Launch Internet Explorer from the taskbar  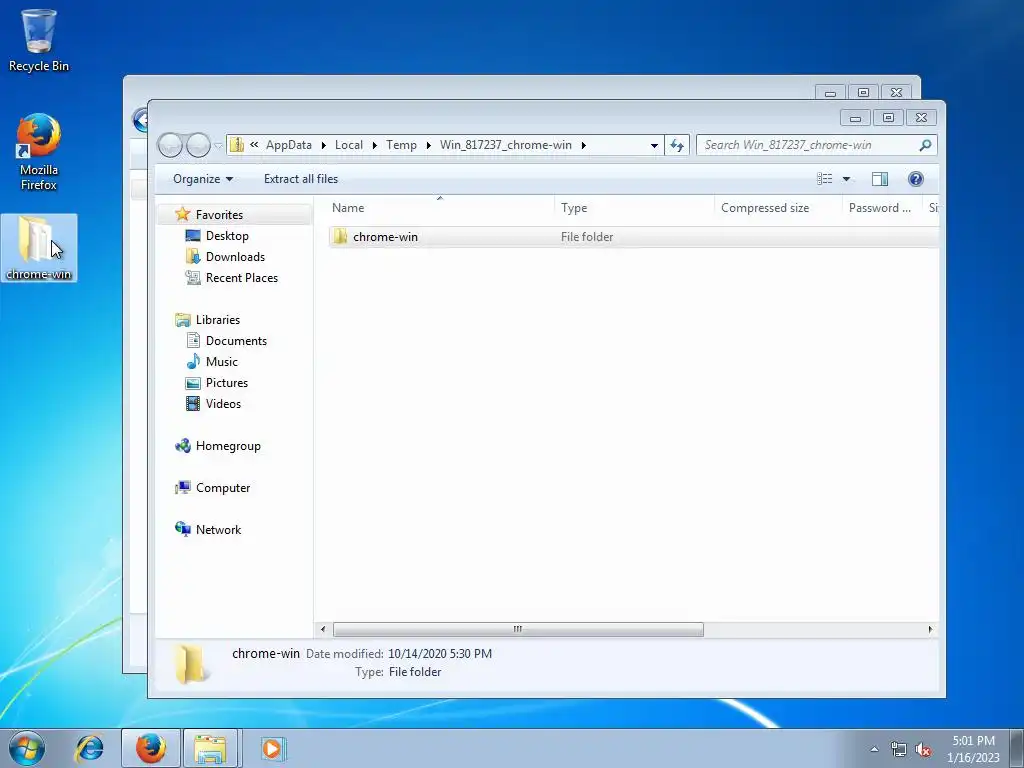pyautogui.click(x=89, y=748)
